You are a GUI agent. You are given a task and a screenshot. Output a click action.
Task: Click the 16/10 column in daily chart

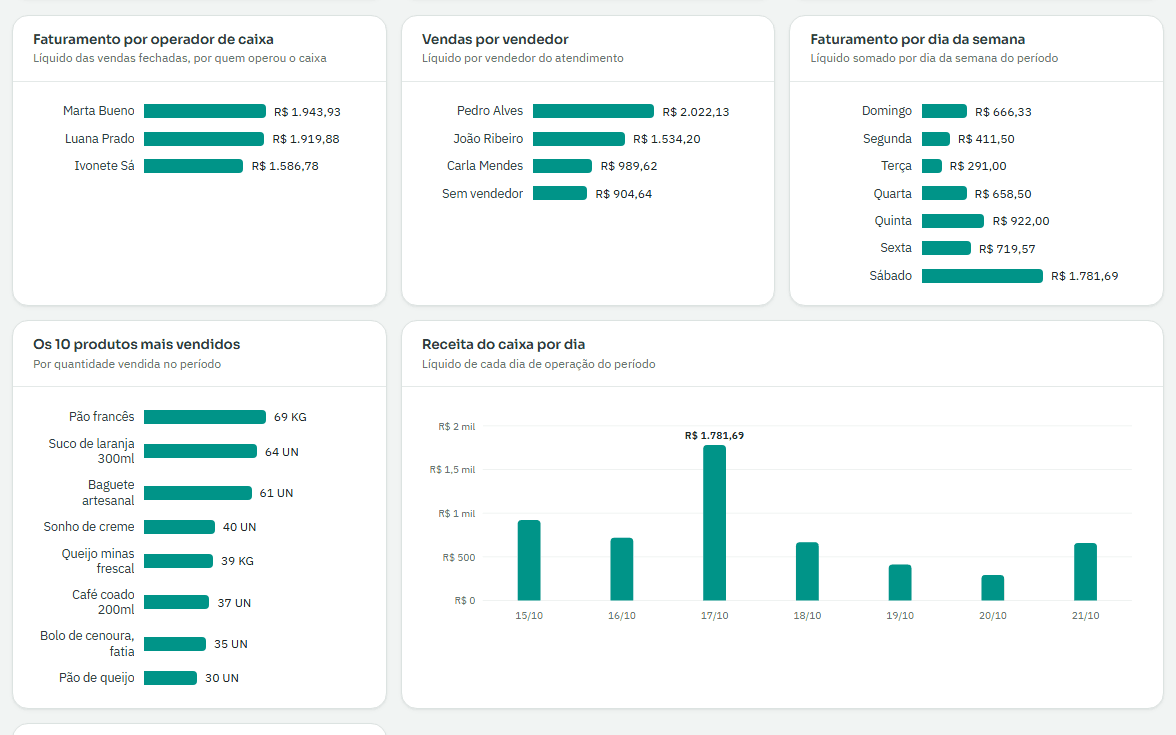coord(622,569)
